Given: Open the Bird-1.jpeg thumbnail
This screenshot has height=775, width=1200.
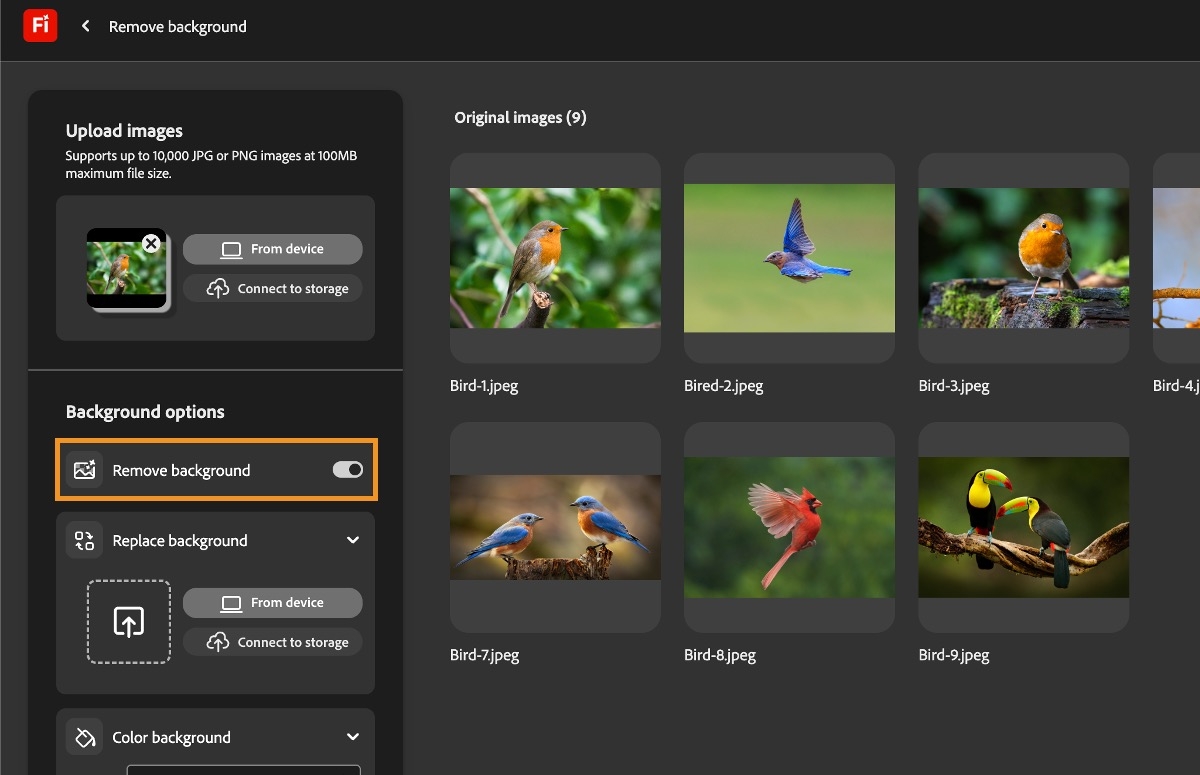Looking at the screenshot, I should click(x=555, y=258).
